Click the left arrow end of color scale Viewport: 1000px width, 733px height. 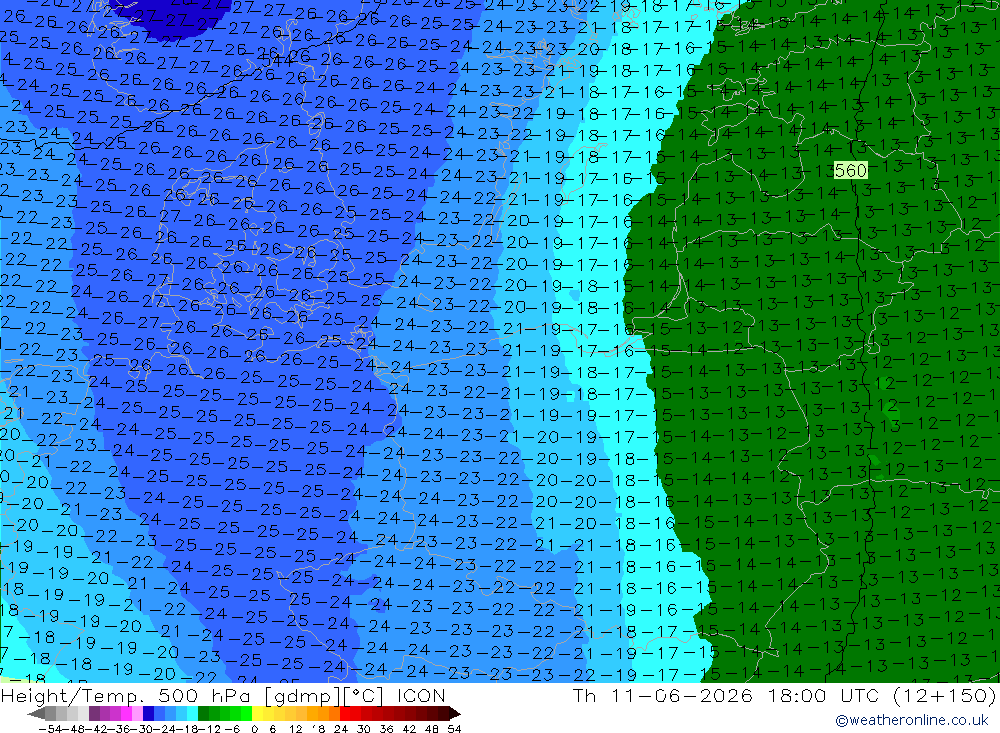click(x=36, y=714)
